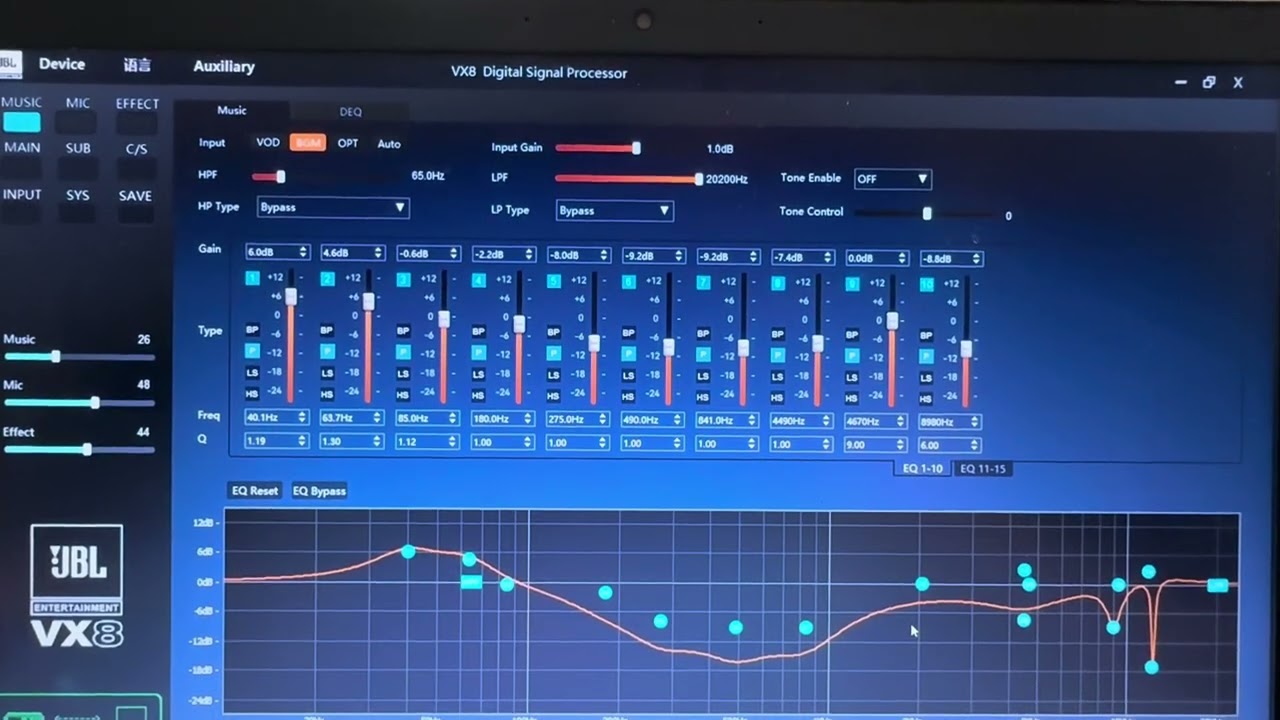
Task: Toggle EQ band 3 number button
Action: 402,280
